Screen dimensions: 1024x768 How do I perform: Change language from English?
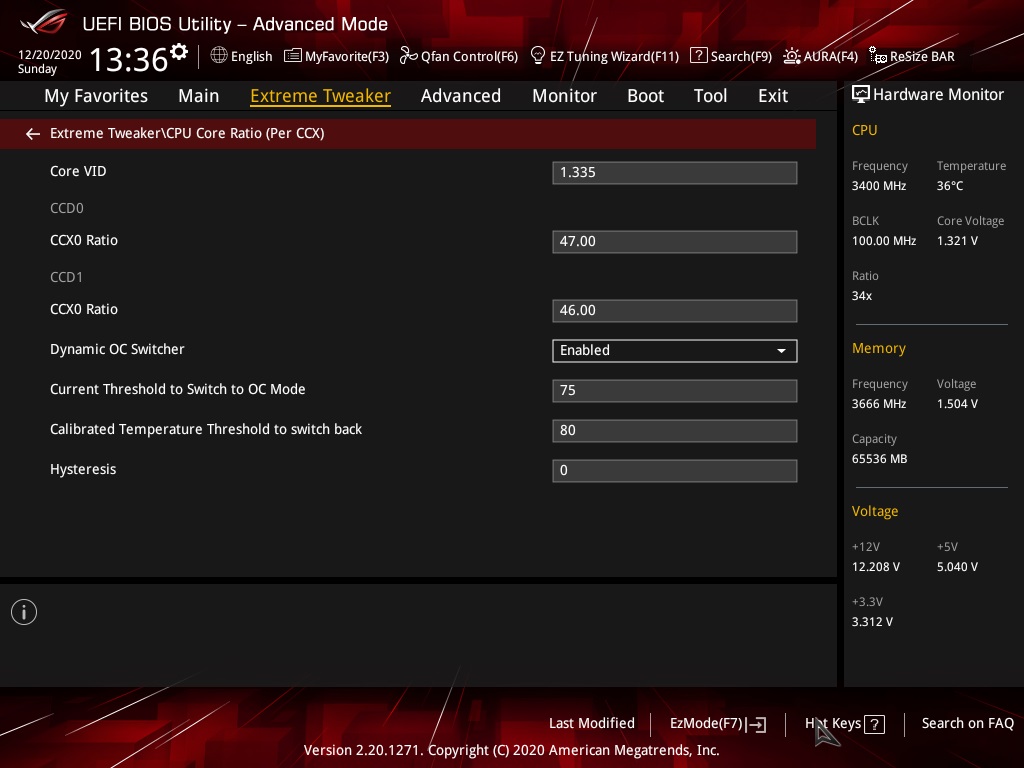[x=251, y=56]
